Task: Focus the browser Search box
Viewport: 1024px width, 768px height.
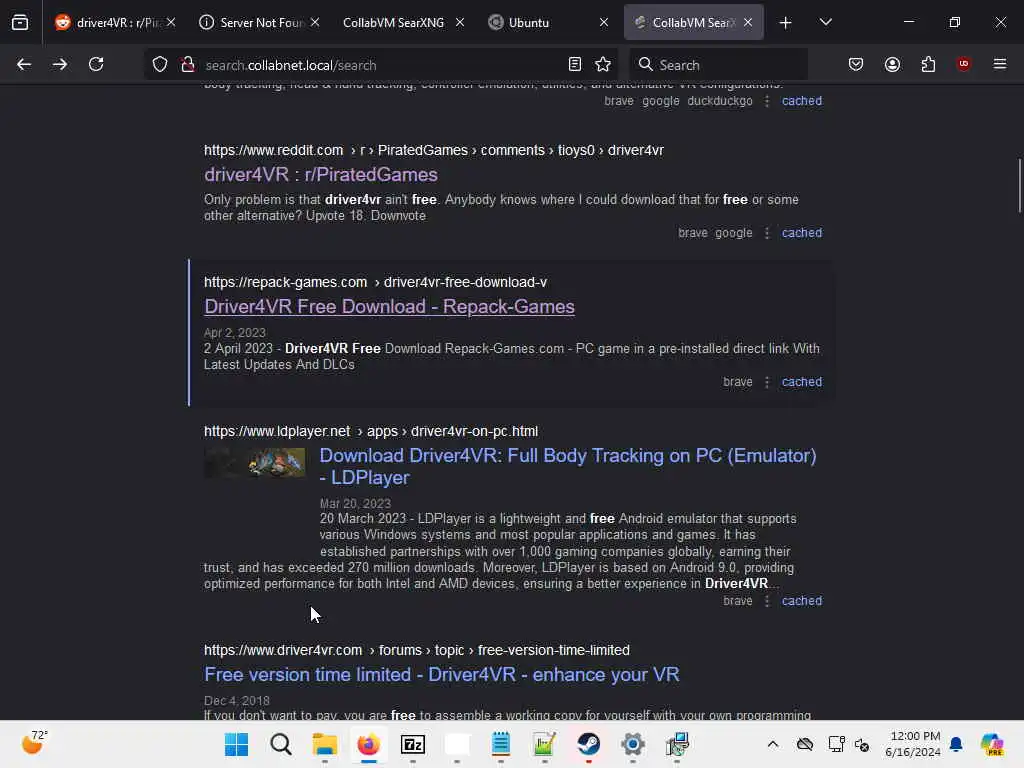Action: [x=718, y=65]
